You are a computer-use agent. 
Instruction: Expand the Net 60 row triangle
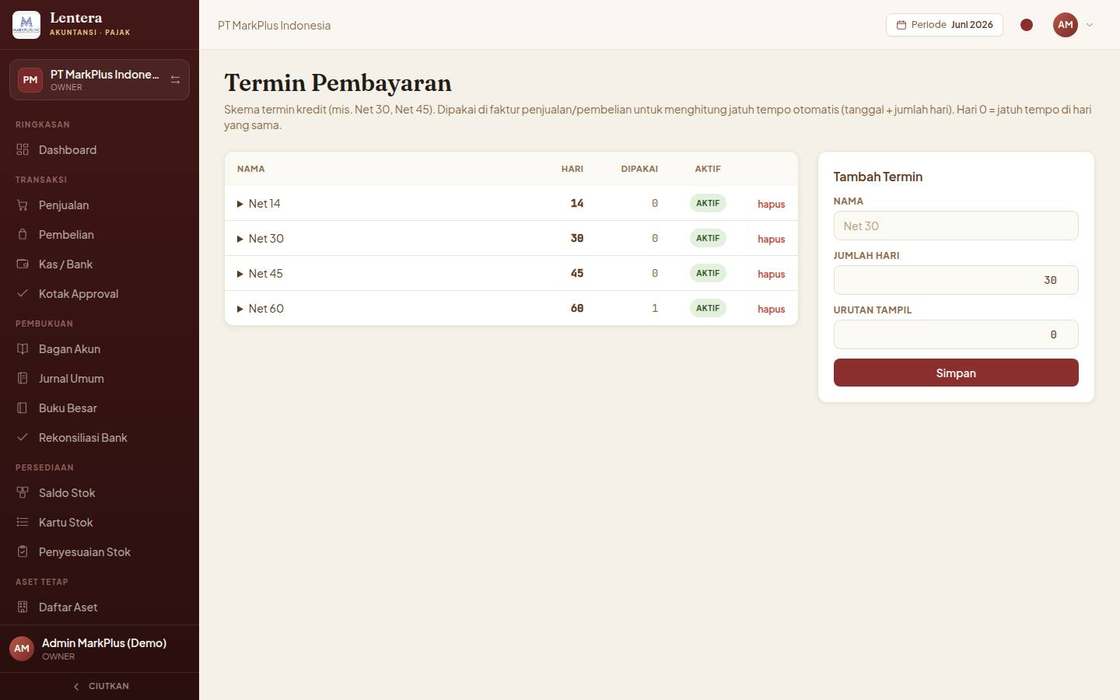(240, 309)
